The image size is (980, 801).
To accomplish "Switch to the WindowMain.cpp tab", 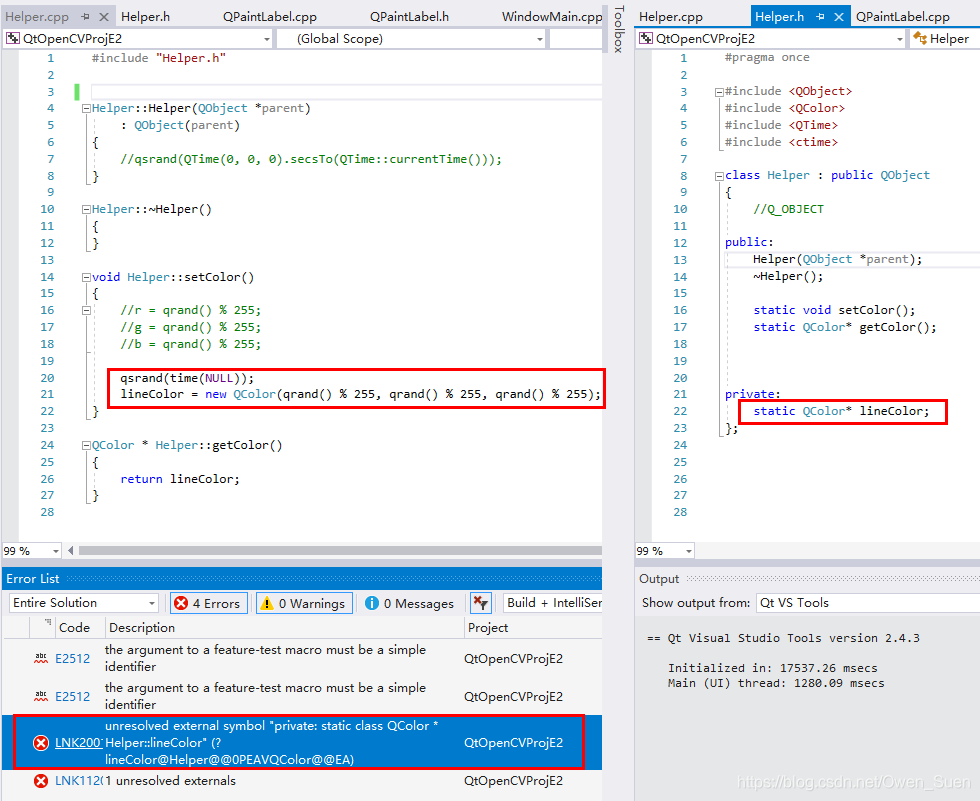I will (551, 16).
